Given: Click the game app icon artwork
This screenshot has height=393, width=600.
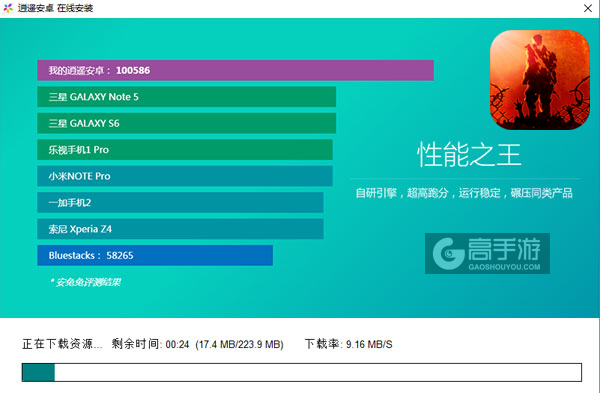Looking at the screenshot, I should [540, 80].
